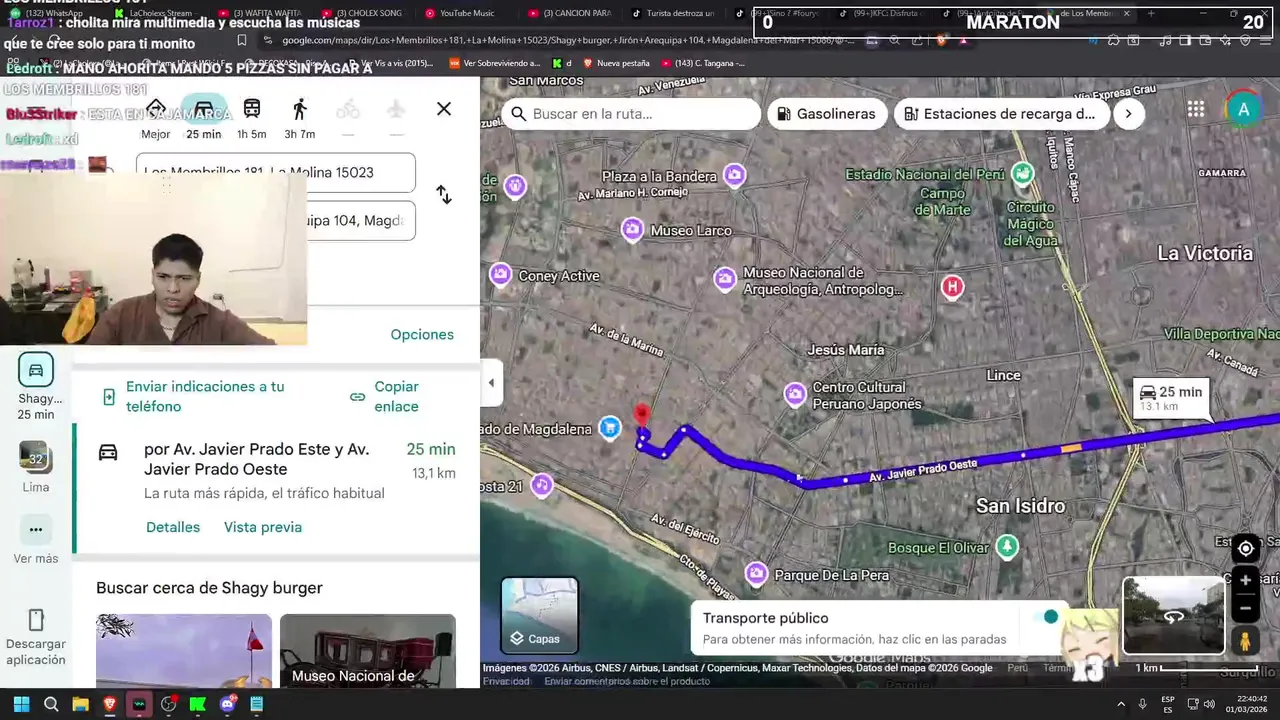Click the 25 min route label on map
1280x720 pixels.
[x=1171, y=398]
